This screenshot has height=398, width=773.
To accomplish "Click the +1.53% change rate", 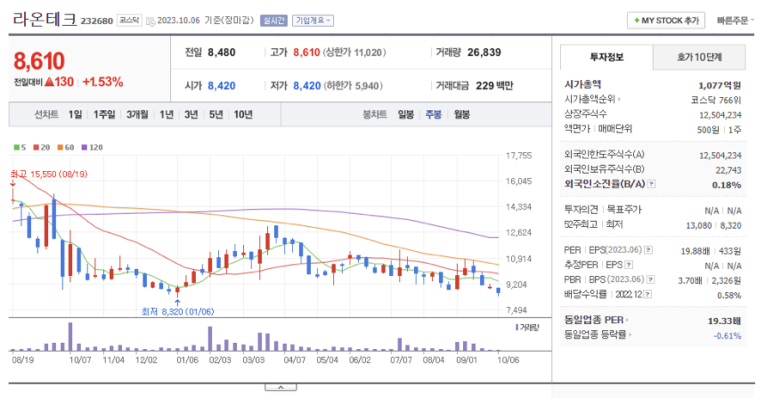I will pyautogui.click(x=103, y=82).
